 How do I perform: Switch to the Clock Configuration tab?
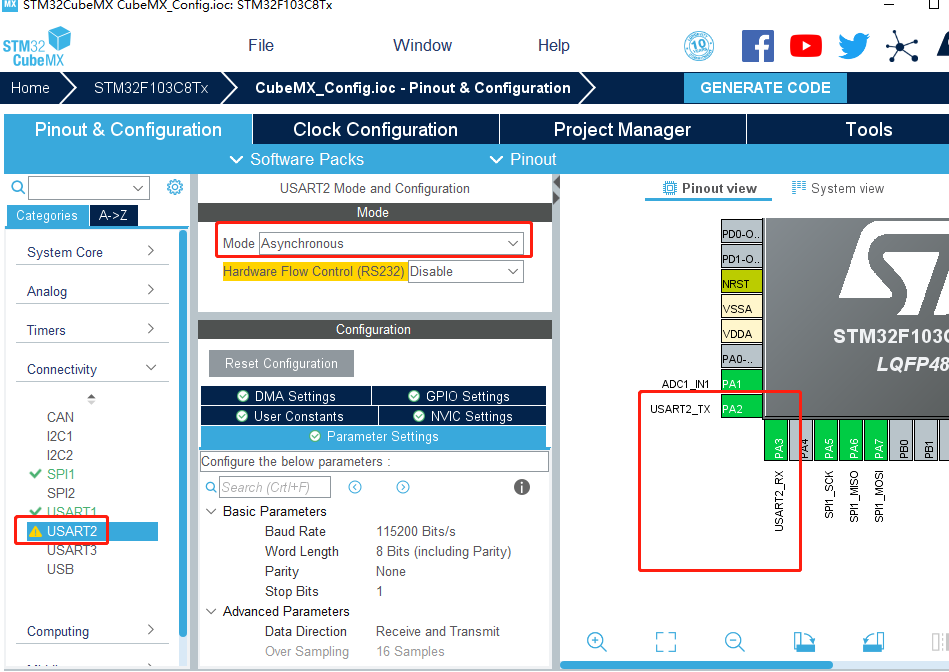coord(375,130)
